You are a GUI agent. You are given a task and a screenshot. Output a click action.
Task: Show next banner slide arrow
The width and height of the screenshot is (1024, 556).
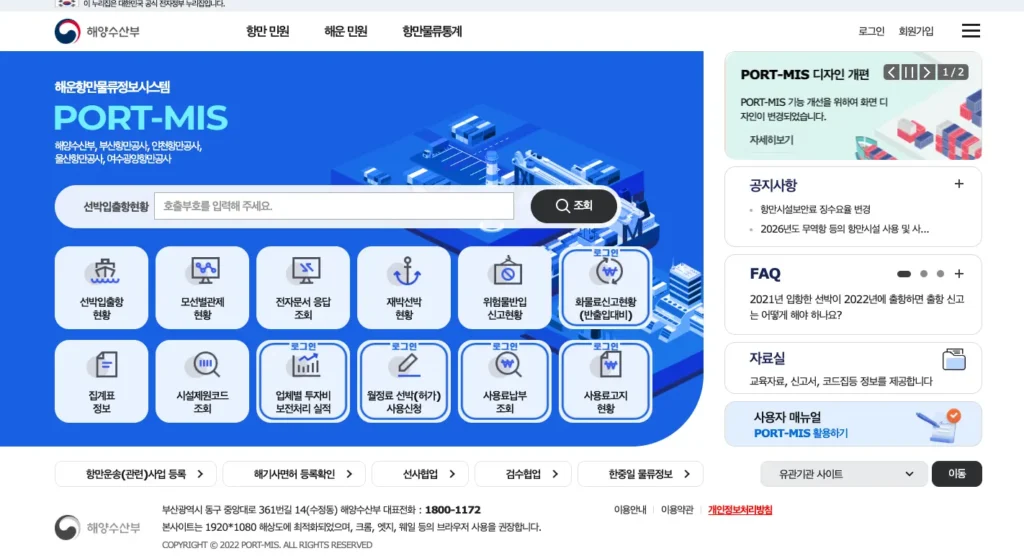927,72
